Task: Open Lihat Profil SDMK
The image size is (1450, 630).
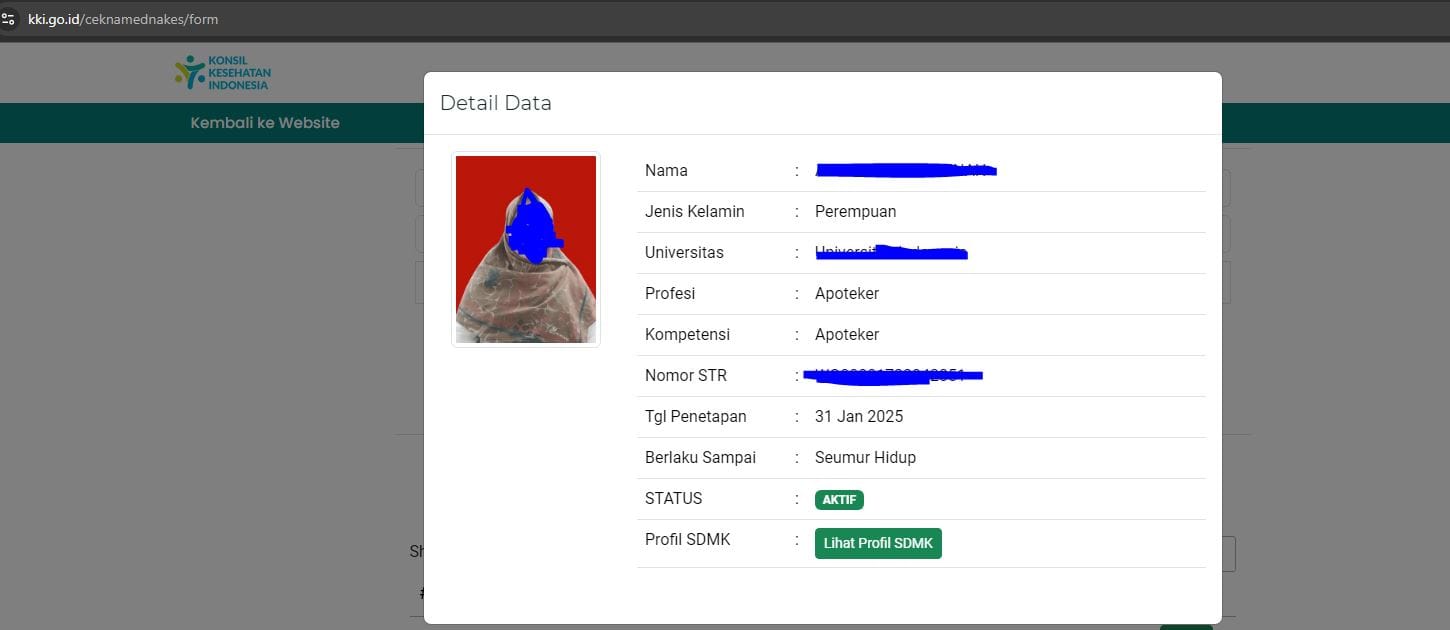Action: [x=877, y=543]
